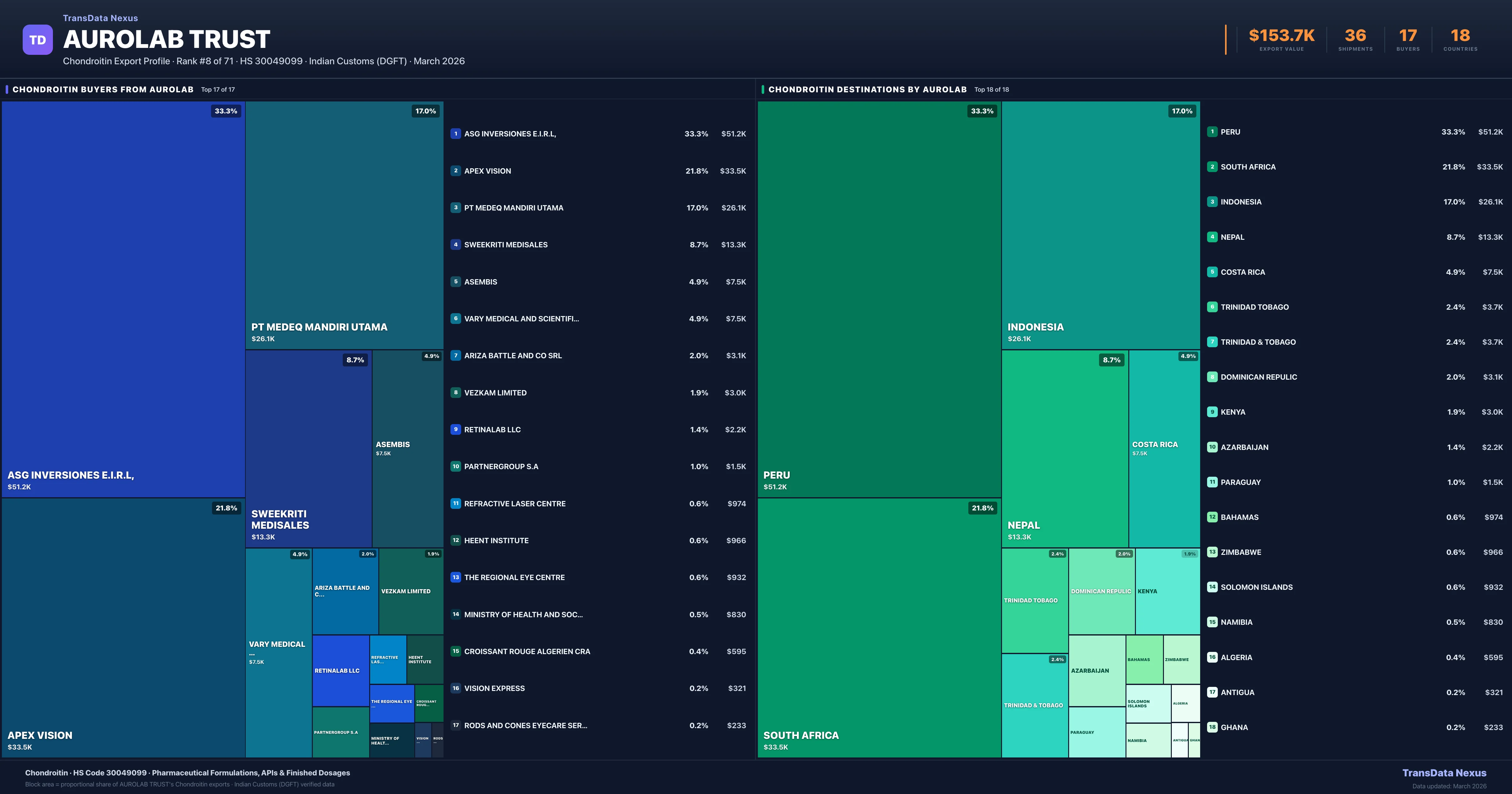Click rank badge 18 beside GHANA
Viewport: 1512px width, 794px height.
(1212, 727)
